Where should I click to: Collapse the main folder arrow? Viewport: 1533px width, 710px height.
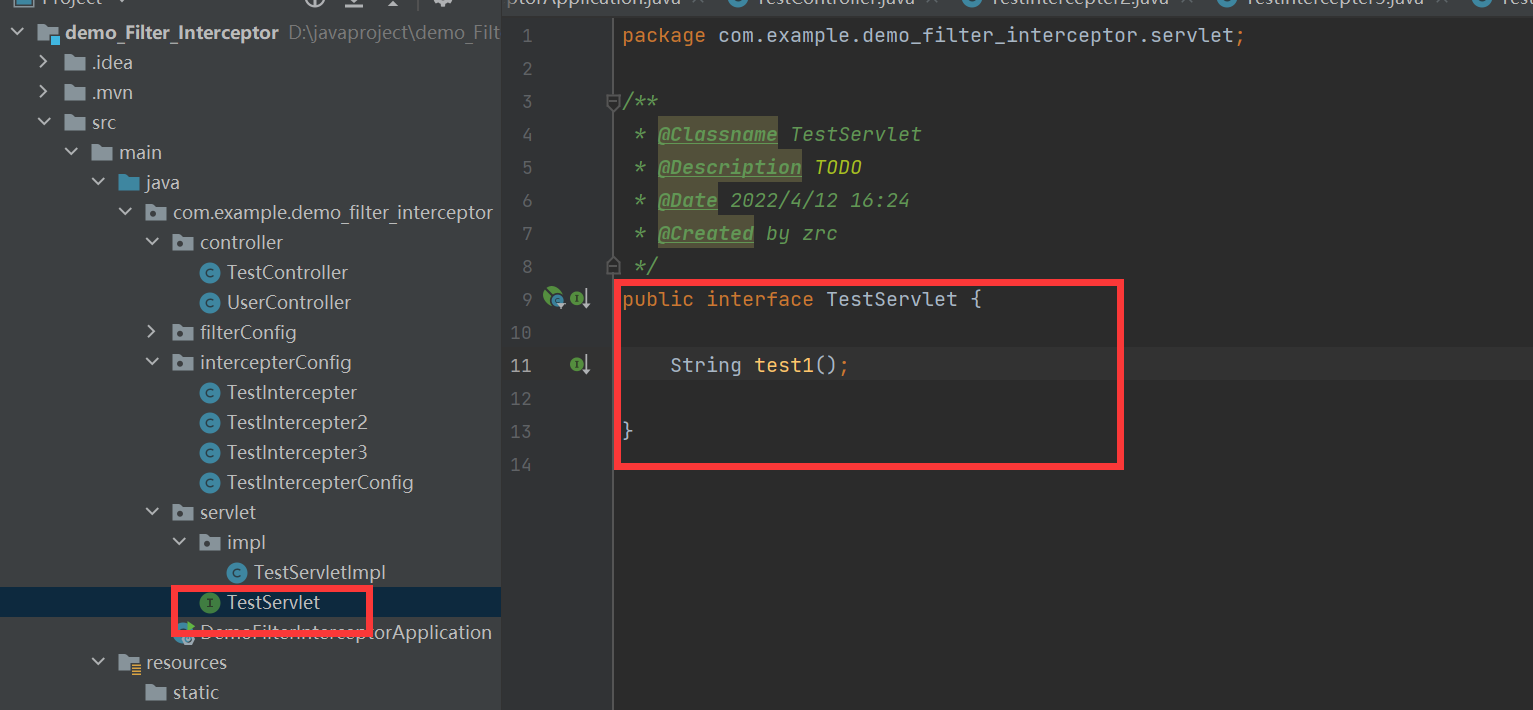point(71,153)
